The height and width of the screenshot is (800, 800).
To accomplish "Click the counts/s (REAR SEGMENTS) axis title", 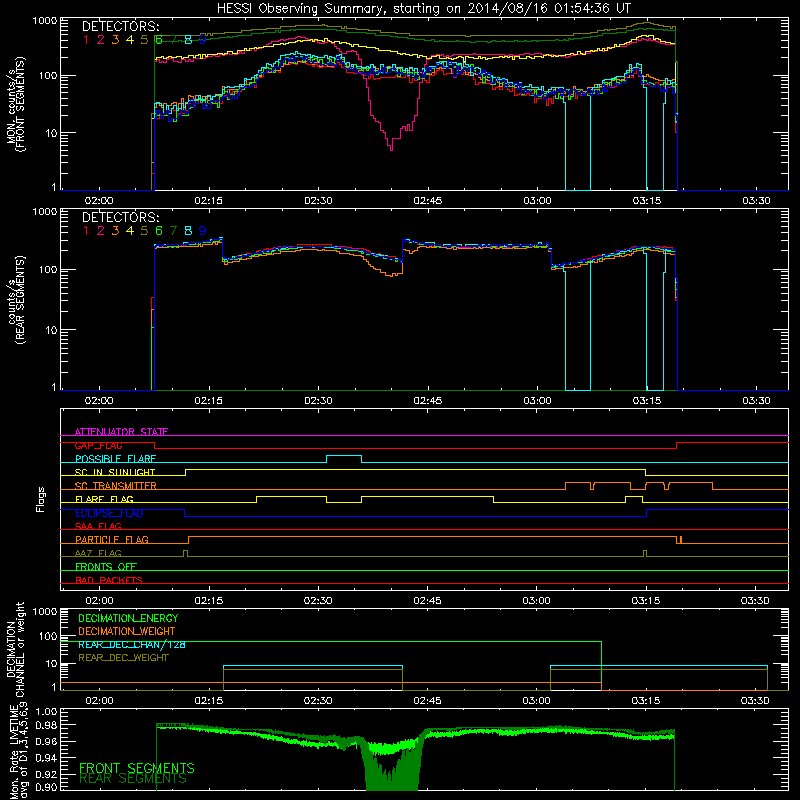I will (x=15, y=300).
